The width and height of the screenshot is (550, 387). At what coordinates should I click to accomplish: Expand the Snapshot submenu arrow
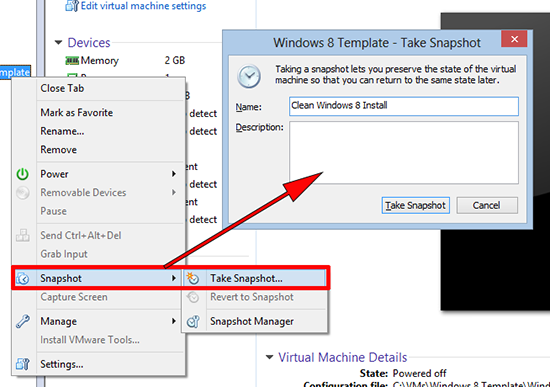click(174, 278)
